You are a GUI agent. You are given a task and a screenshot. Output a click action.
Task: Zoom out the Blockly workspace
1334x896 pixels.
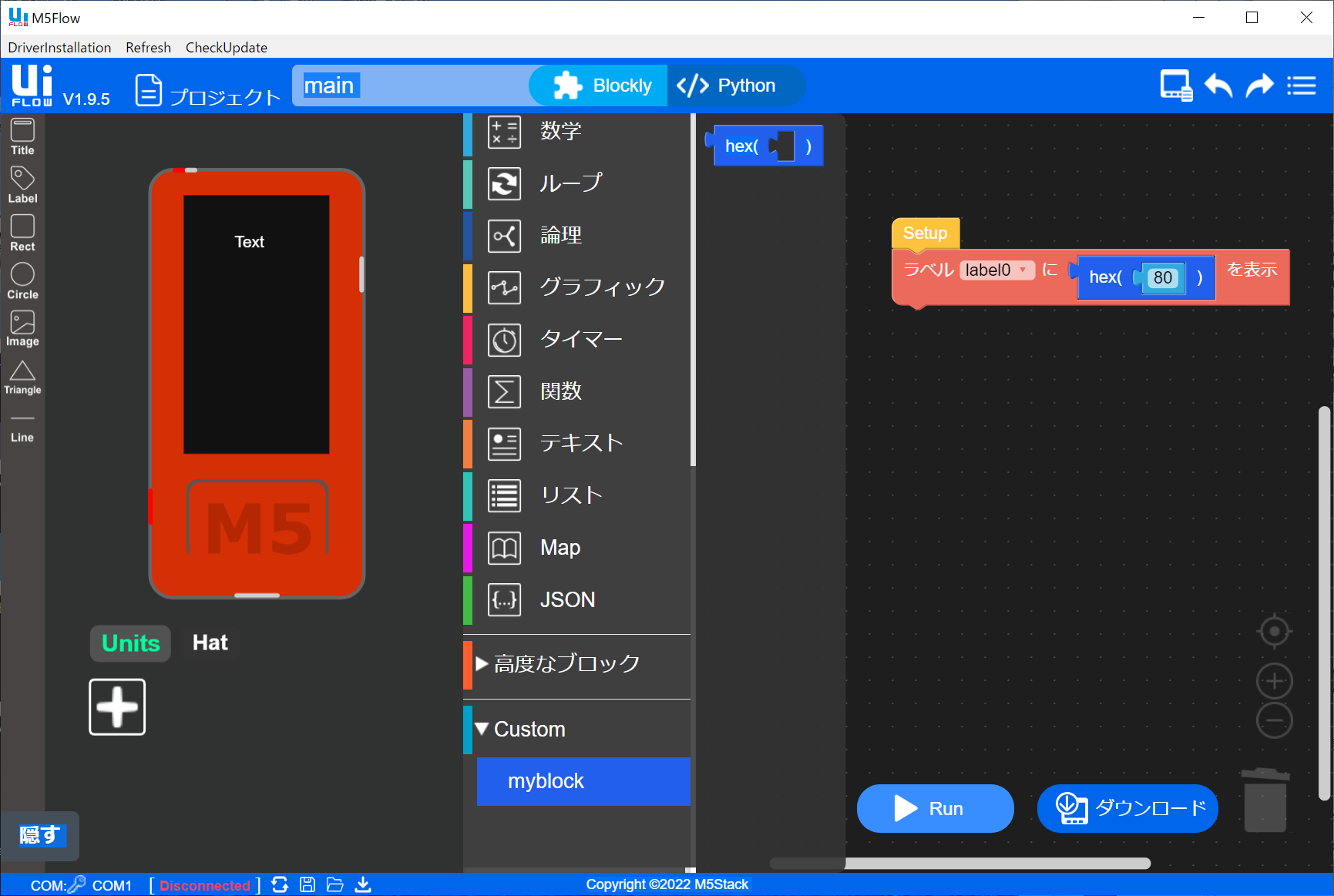pyautogui.click(x=1275, y=721)
